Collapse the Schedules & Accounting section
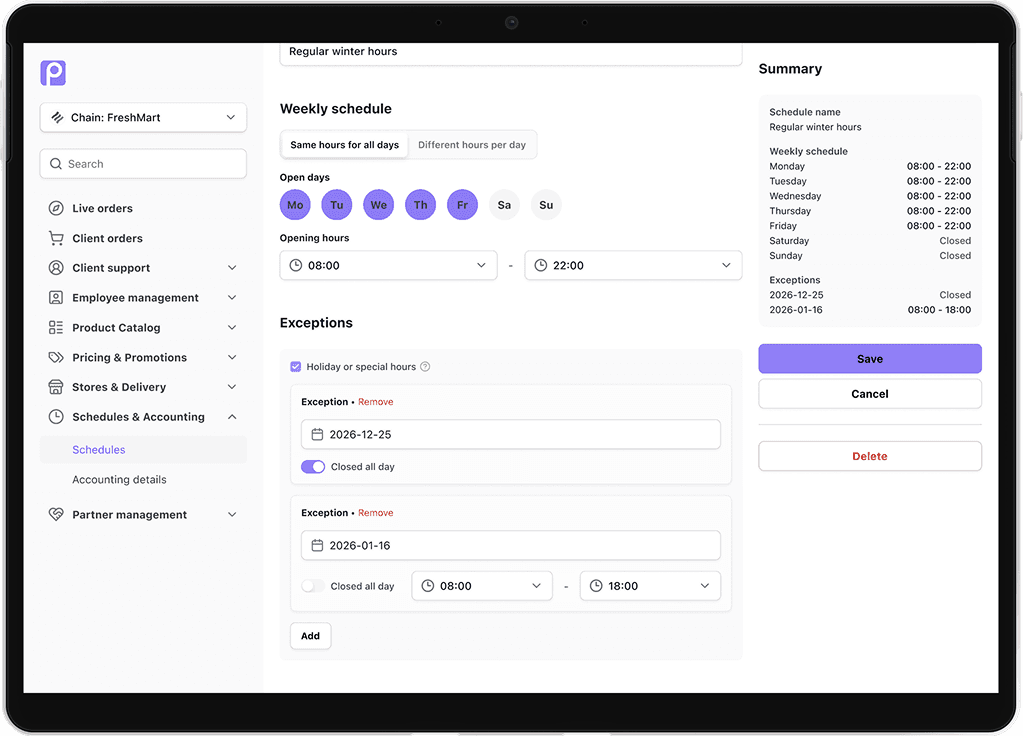 coord(232,417)
